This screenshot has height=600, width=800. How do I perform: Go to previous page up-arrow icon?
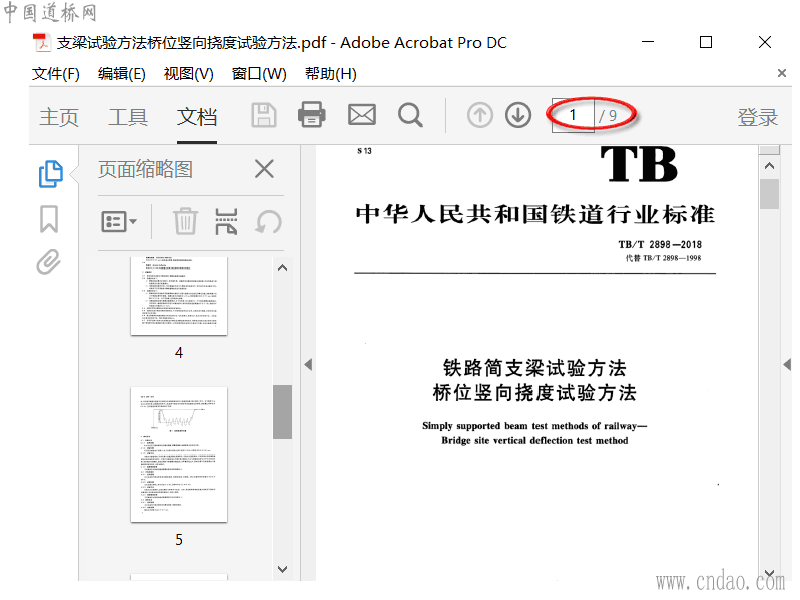point(480,115)
